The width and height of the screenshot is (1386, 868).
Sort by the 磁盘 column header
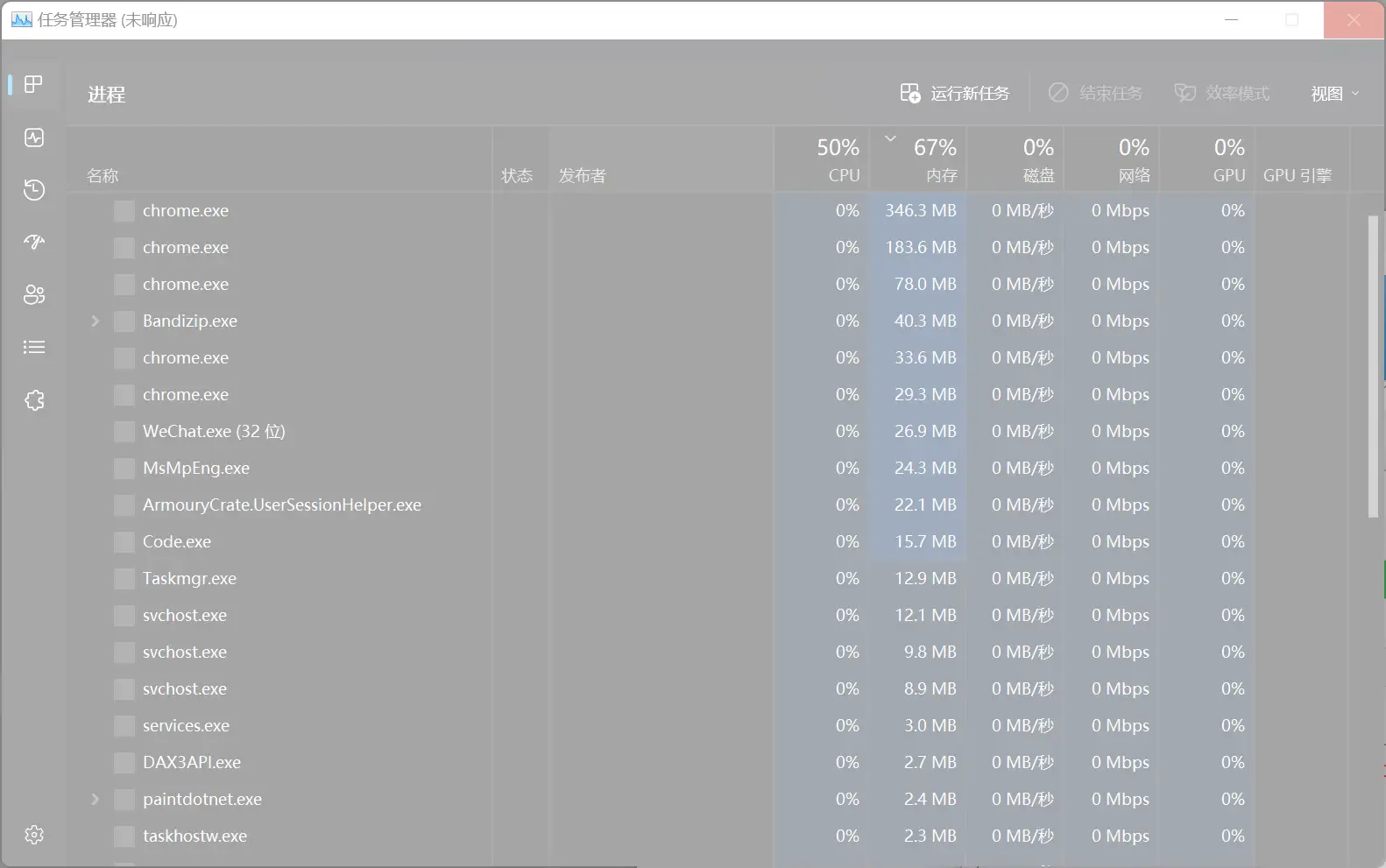click(x=1015, y=159)
